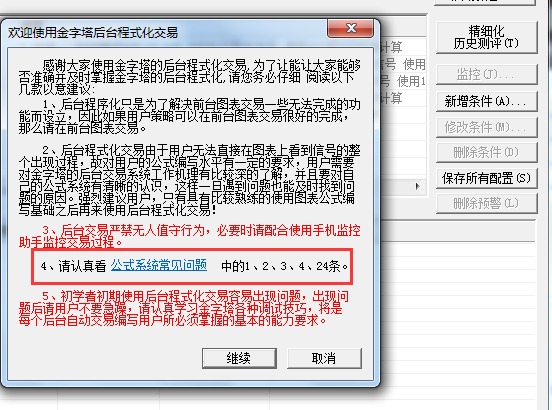This screenshot has height=410, width=552.
Task: Click the 精细化历史测评(T) button
Action: (487, 37)
